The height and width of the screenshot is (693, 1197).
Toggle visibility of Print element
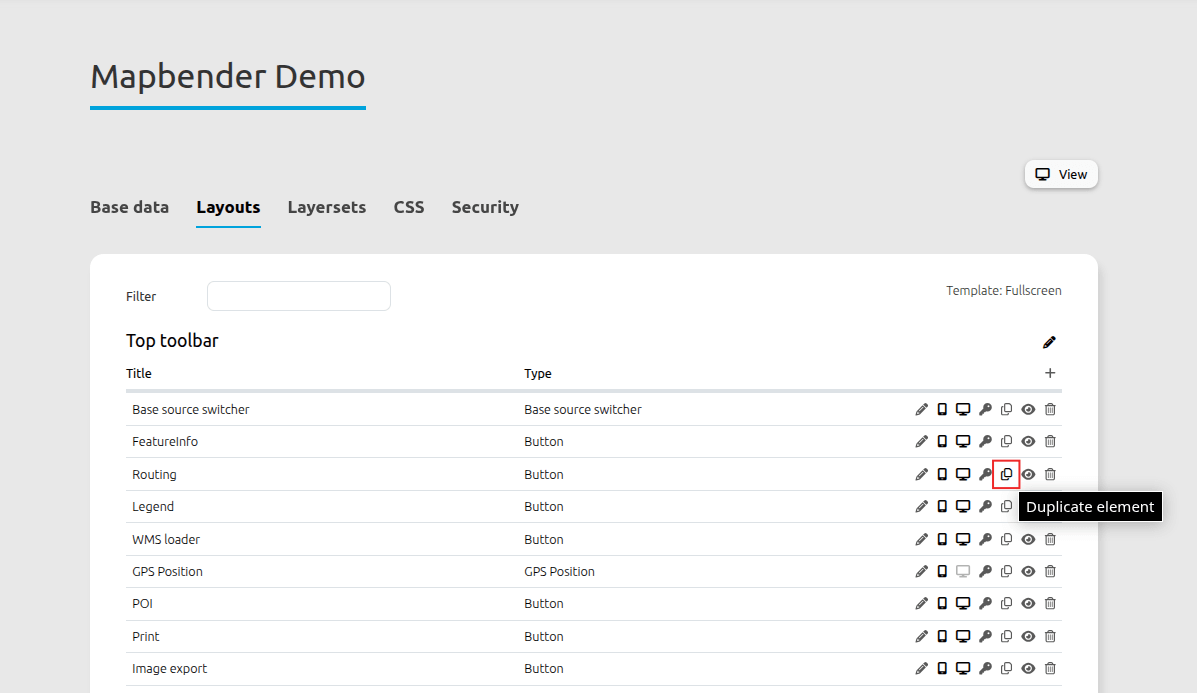(1028, 637)
